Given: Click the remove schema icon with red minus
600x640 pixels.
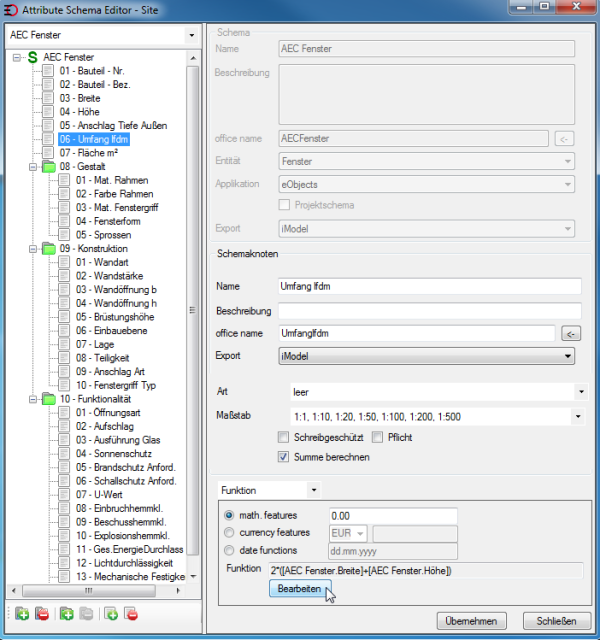Looking at the screenshot, I should 42,613.
